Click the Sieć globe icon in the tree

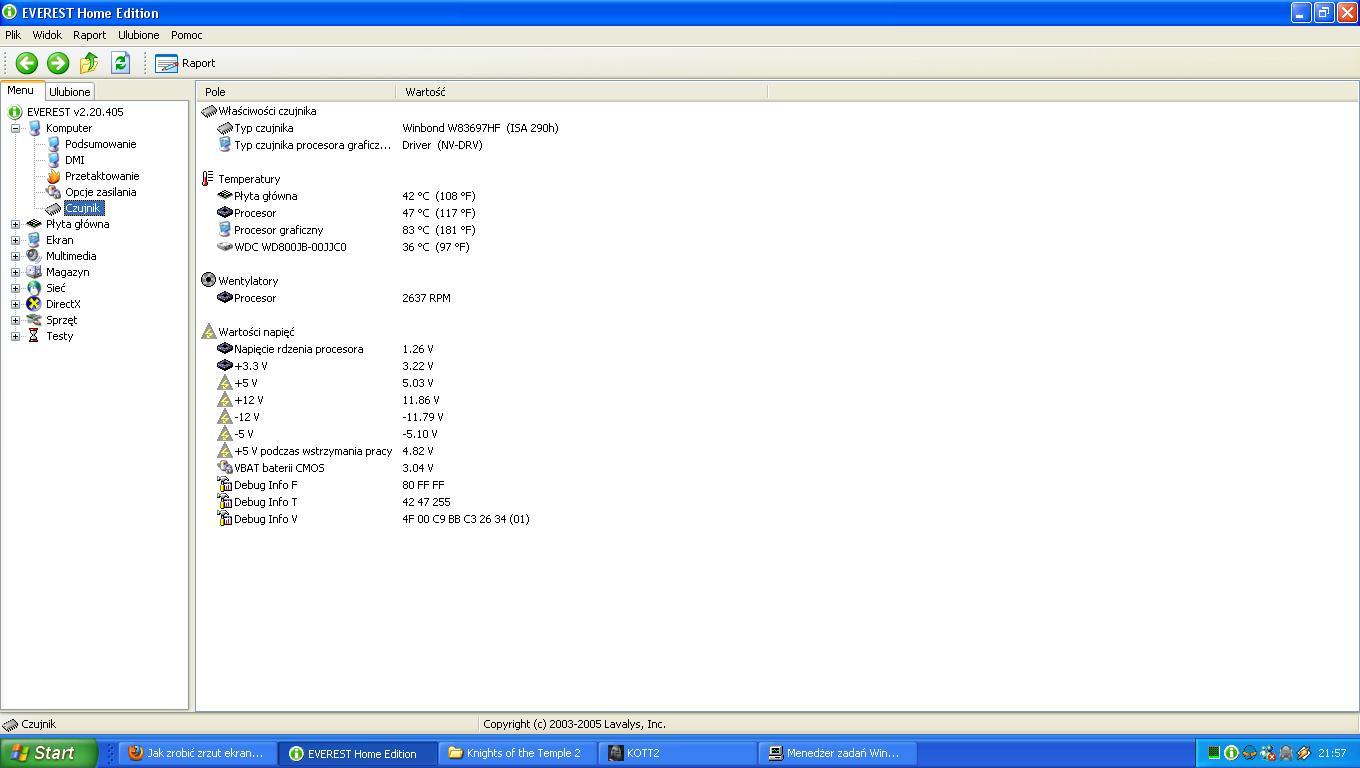(x=34, y=288)
